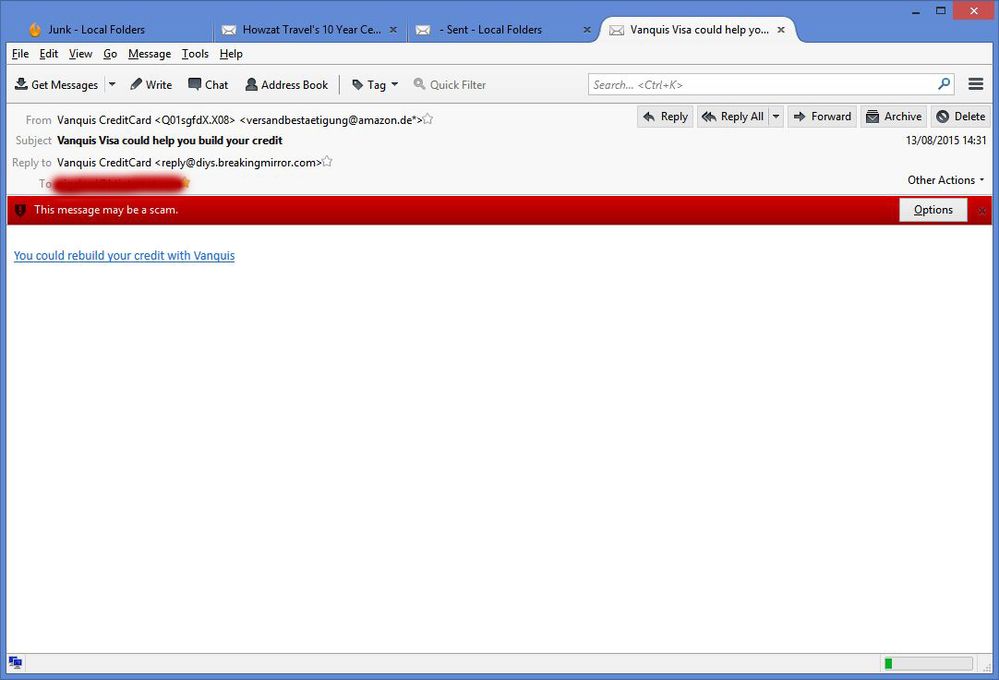Star the Reply-to address
Image resolution: width=999 pixels, height=680 pixels.
(x=327, y=161)
